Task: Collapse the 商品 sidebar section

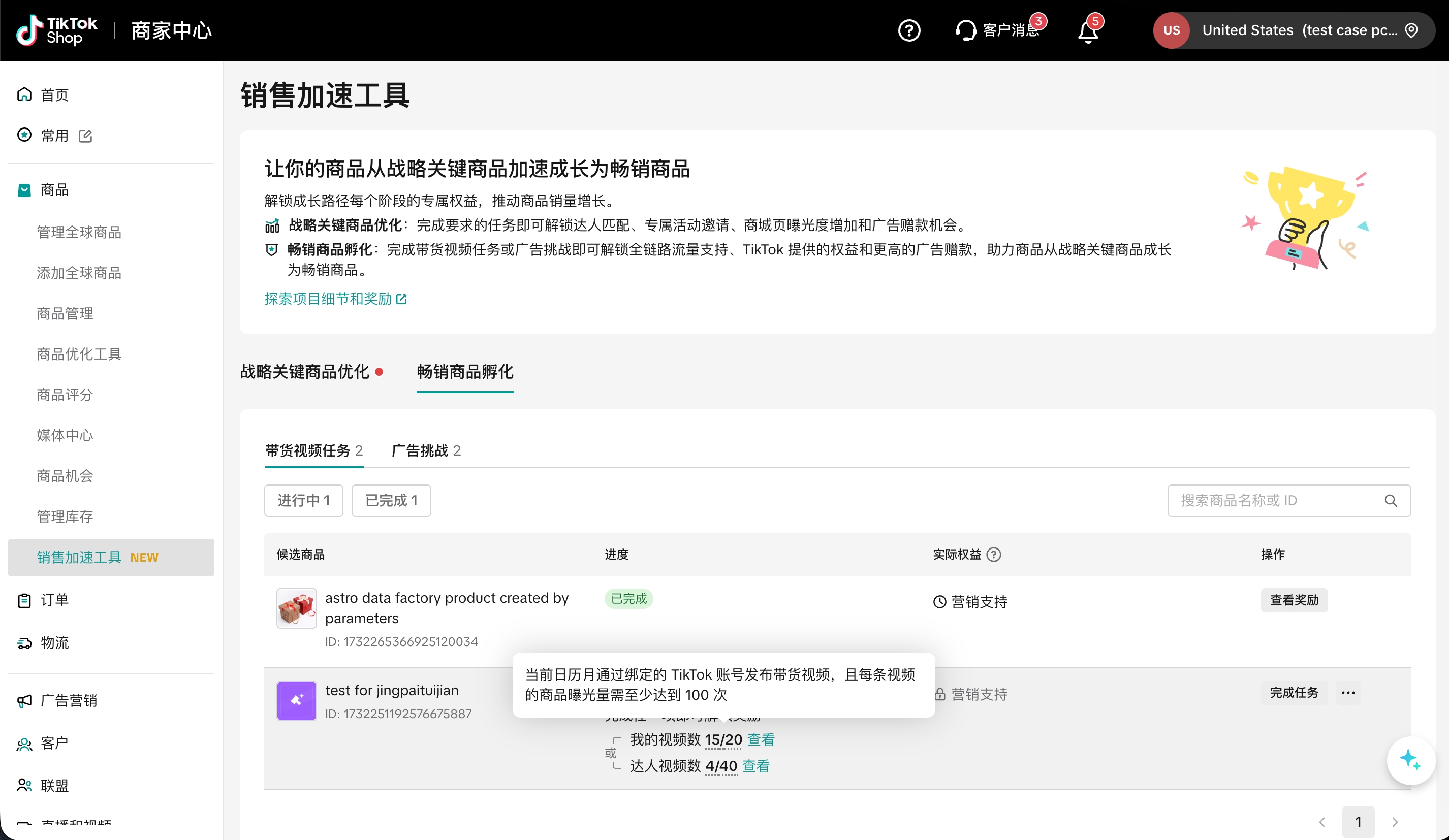Action: [x=55, y=190]
